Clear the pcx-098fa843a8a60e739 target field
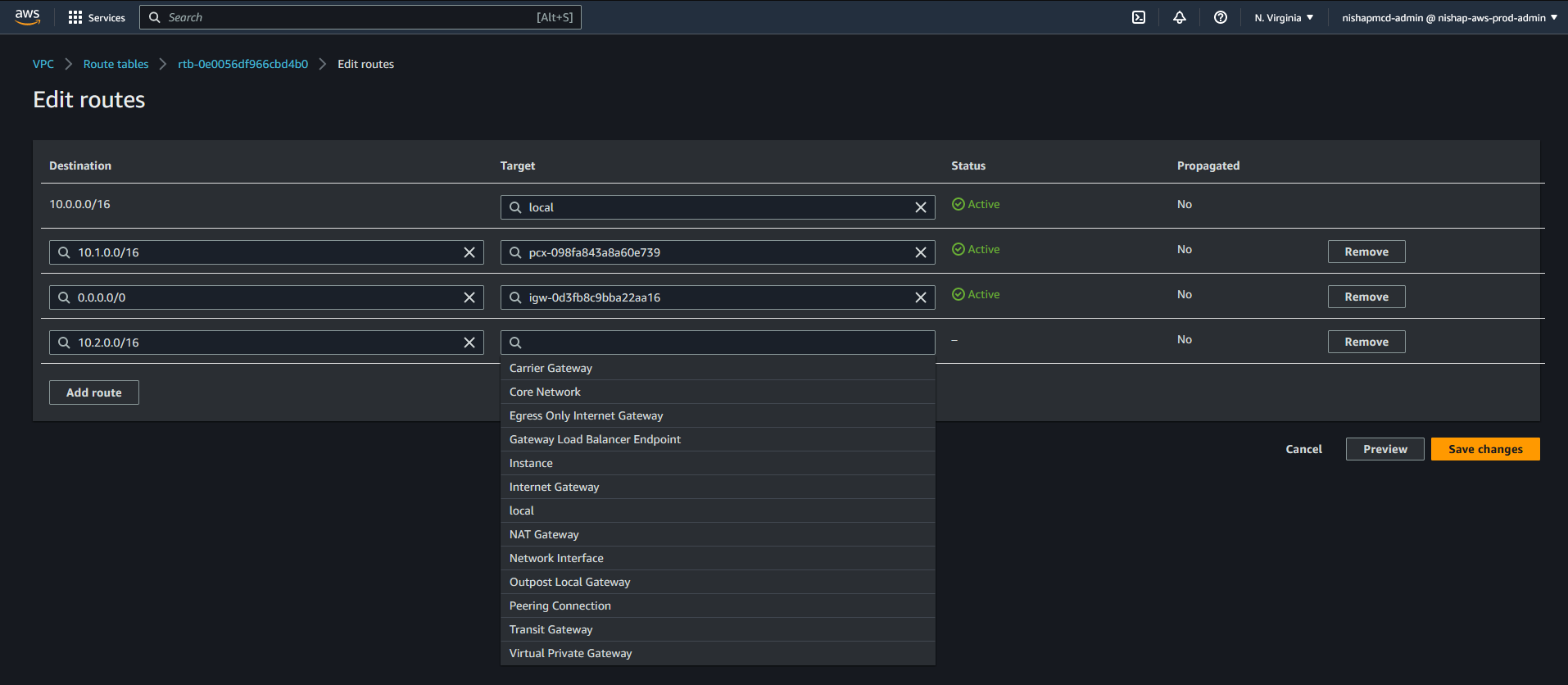This screenshot has width=1568, height=685. coord(921,252)
